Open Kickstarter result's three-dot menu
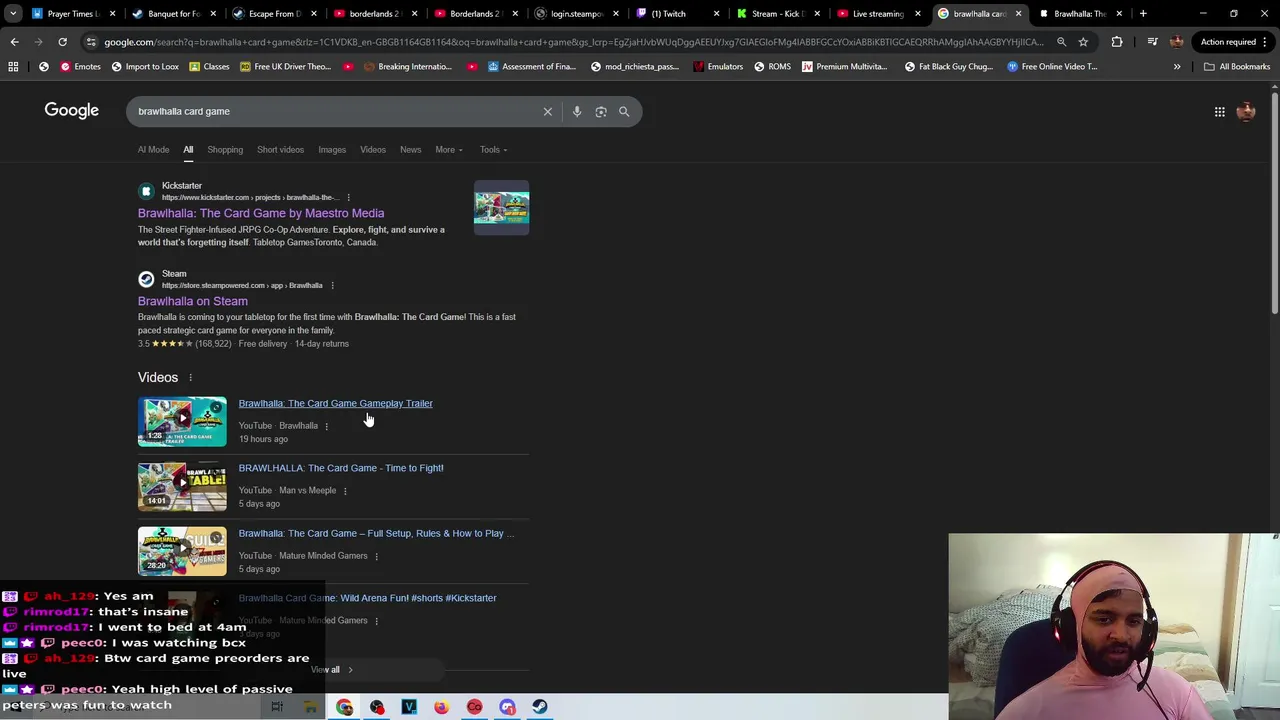 tap(348, 197)
